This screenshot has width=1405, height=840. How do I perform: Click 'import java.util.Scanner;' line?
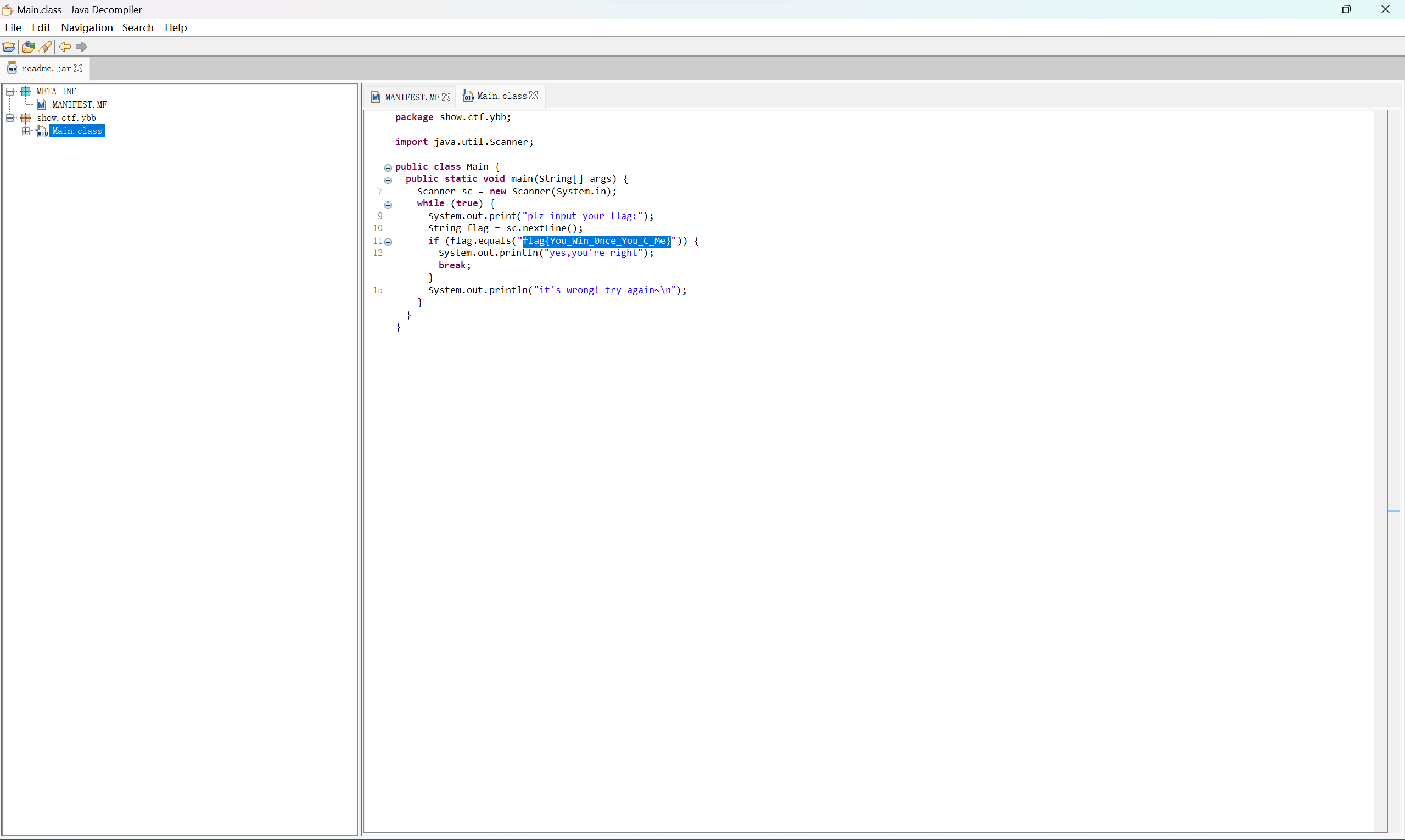click(464, 142)
